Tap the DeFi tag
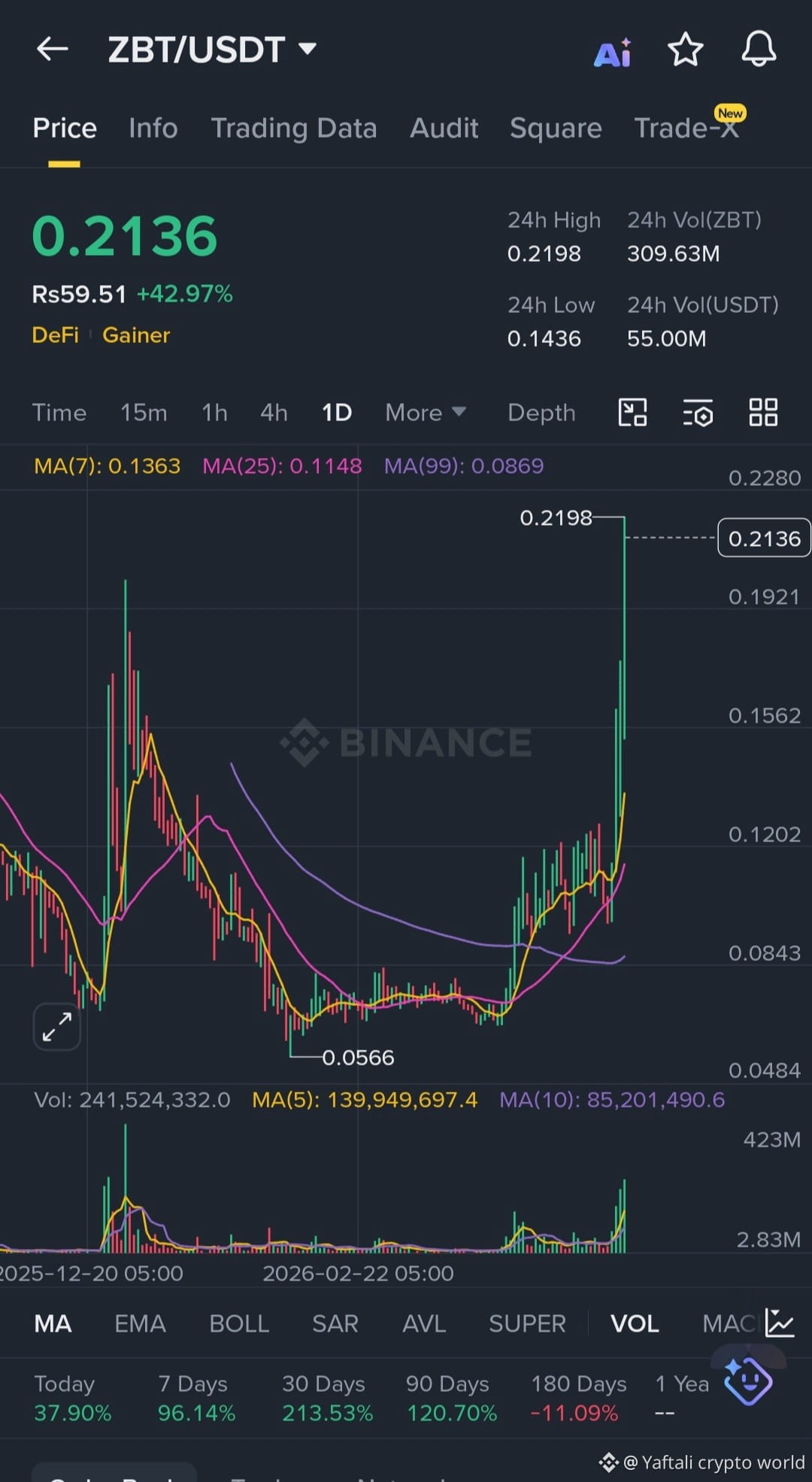Viewport: 812px width, 1482px height. [56, 335]
